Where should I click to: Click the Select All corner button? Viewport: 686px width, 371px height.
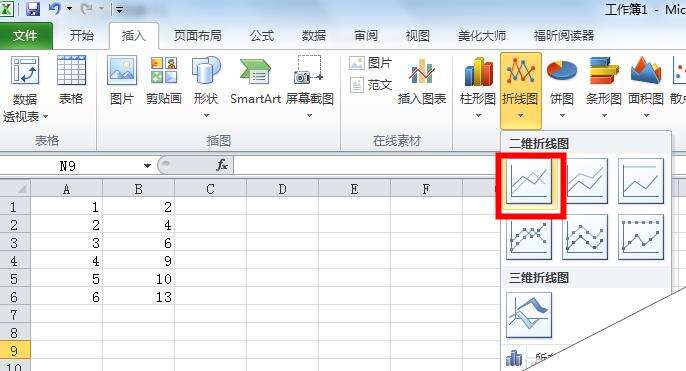coord(15,189)
